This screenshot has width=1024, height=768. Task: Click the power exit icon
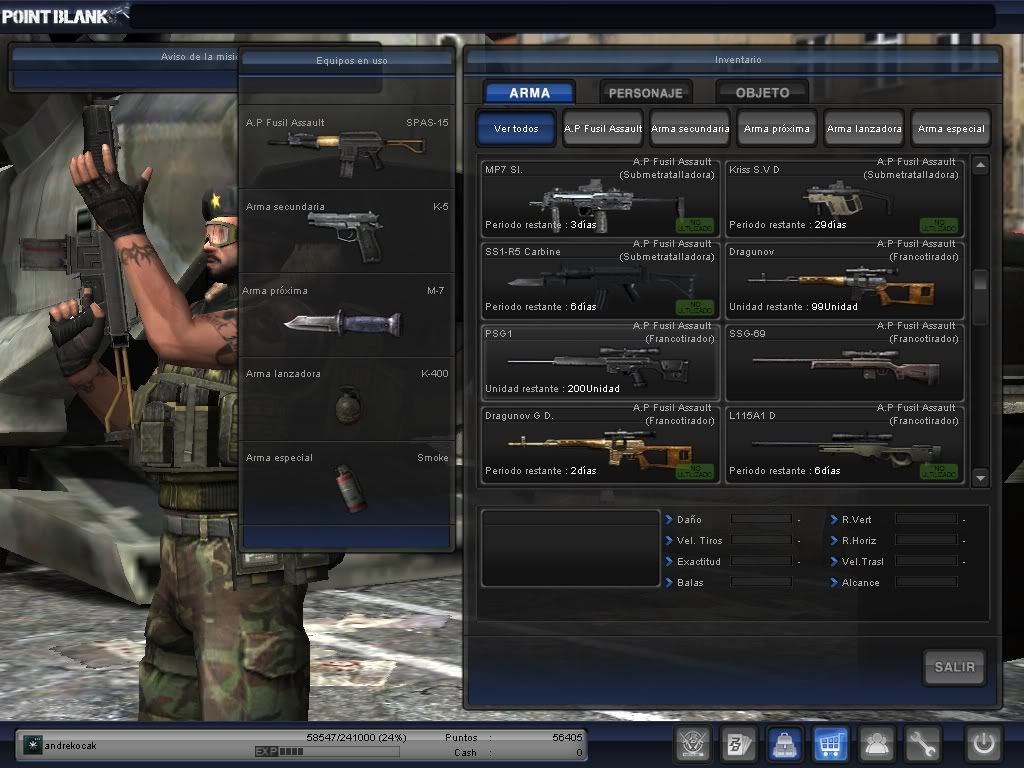tap(984, 743)
